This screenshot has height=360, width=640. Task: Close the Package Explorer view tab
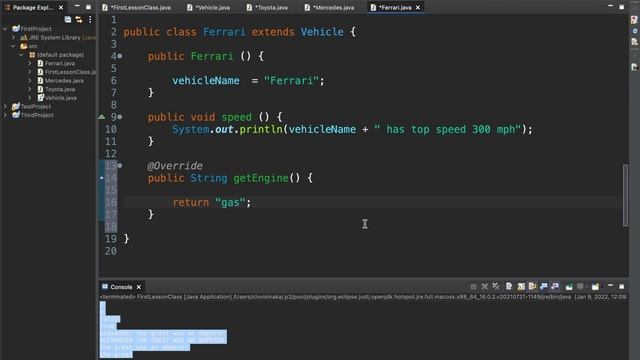pos(61,7)
